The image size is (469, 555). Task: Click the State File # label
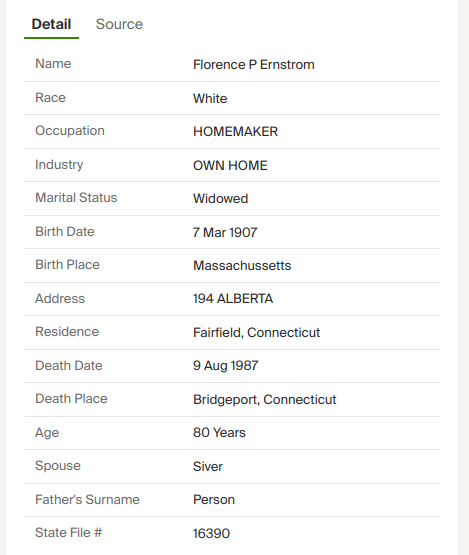pyautogui.click(x=69, y=532)
